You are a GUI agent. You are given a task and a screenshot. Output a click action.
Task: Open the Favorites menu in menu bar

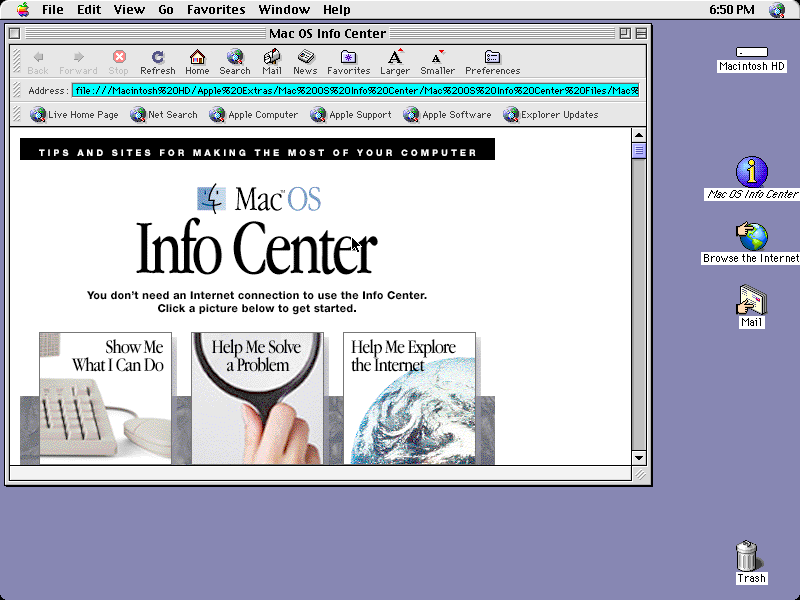216,10
